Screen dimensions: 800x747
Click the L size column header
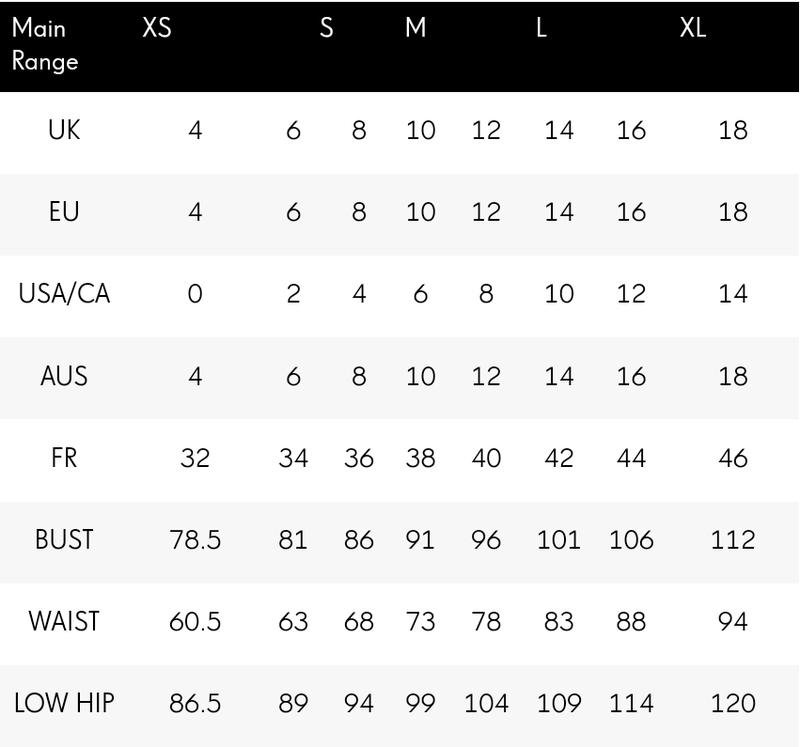coord(541,29)
